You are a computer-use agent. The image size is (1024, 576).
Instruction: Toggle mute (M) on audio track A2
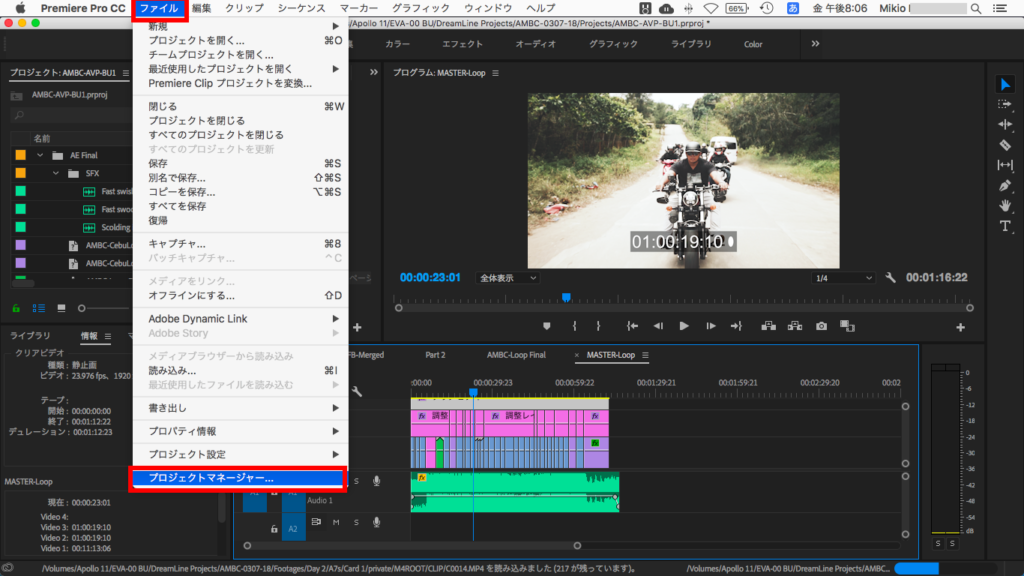click(336, 522)
